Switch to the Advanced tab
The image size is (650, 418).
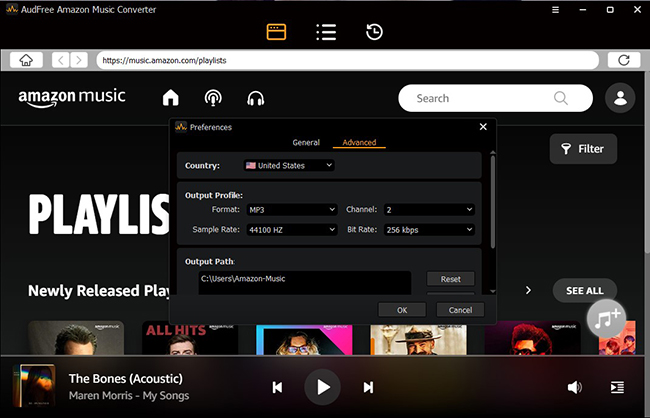(359, 142)
